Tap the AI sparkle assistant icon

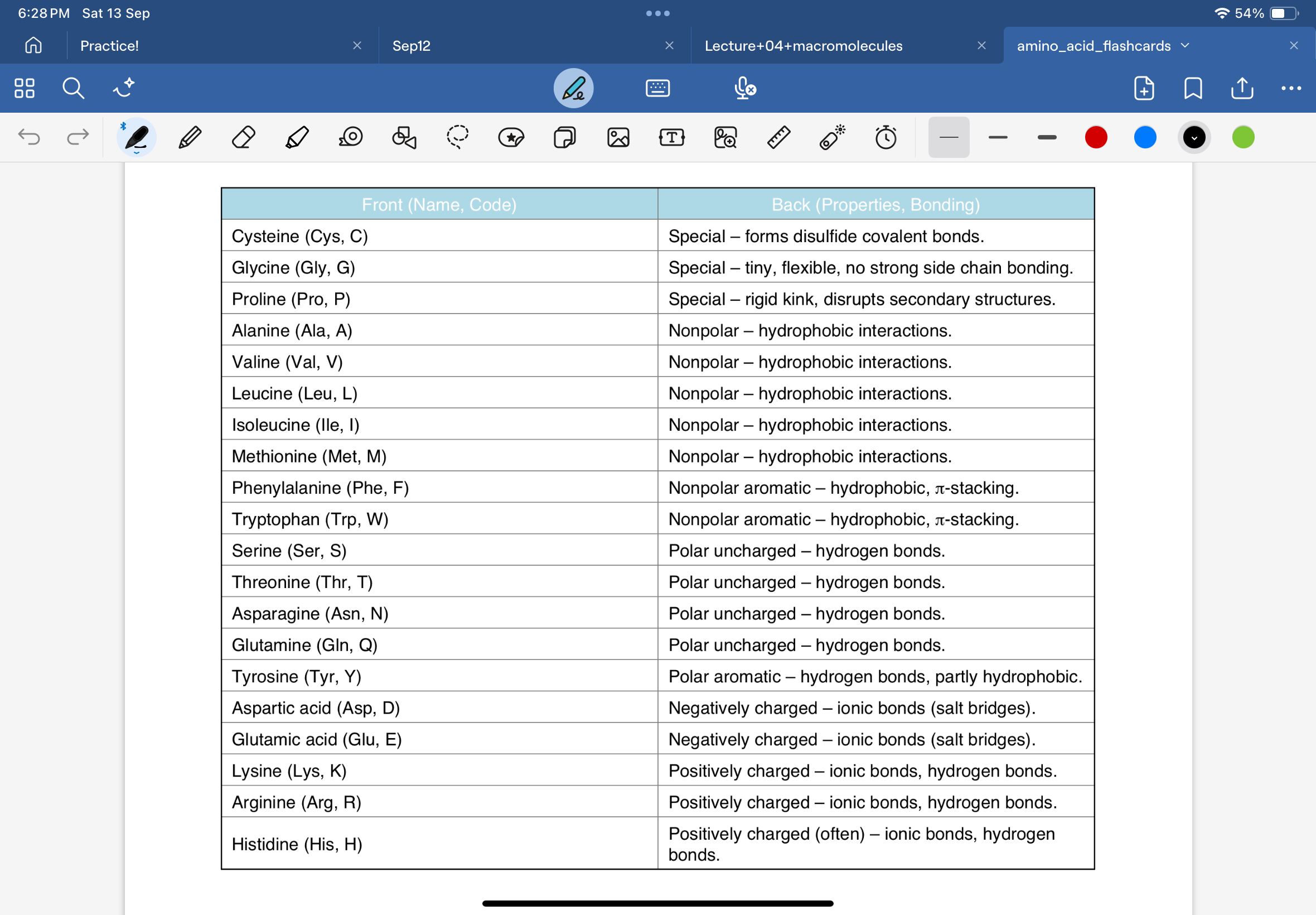click(x=123, y=88)
